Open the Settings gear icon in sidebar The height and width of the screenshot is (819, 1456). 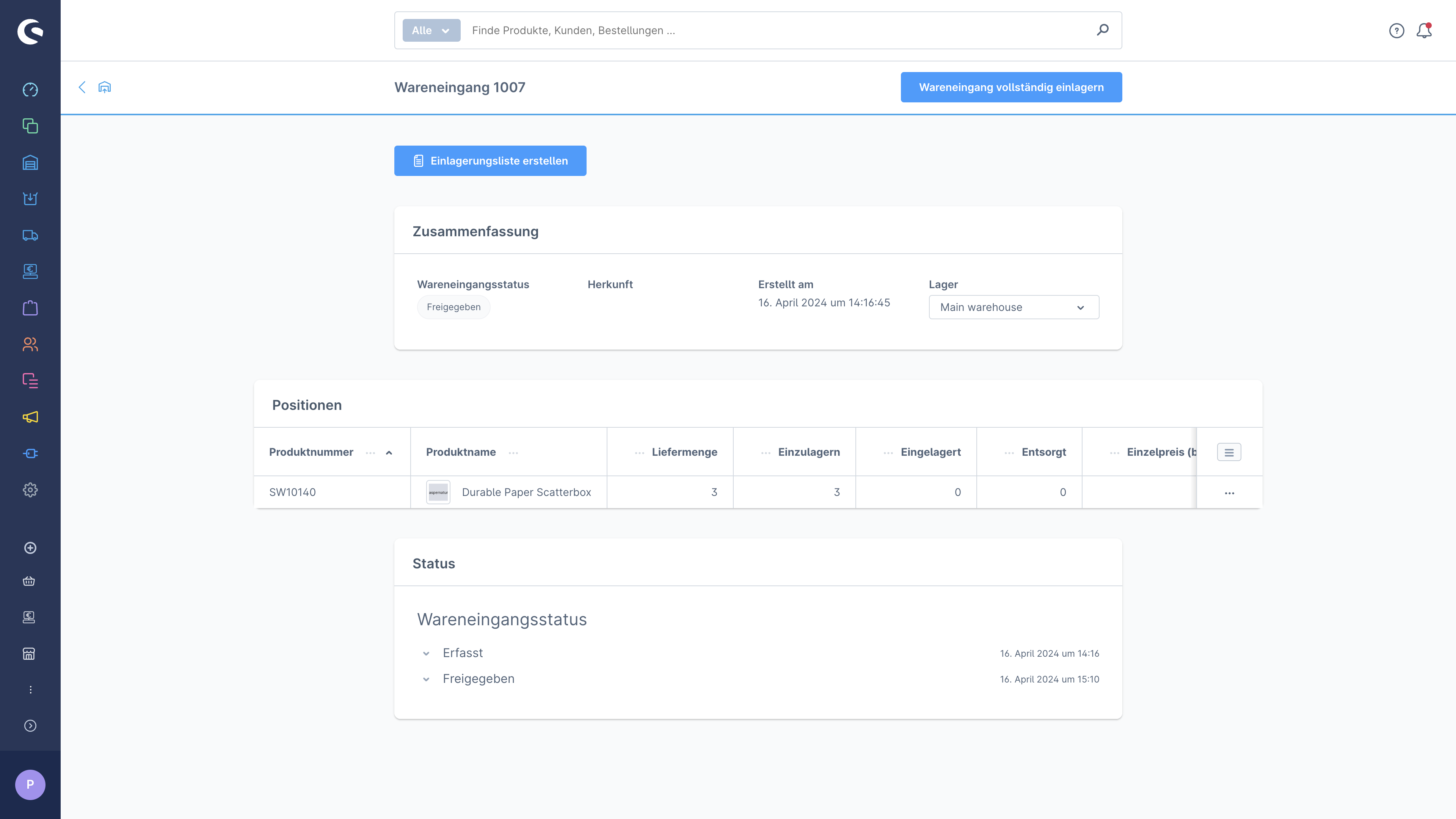pyautogui.click(x=30, y=490)
